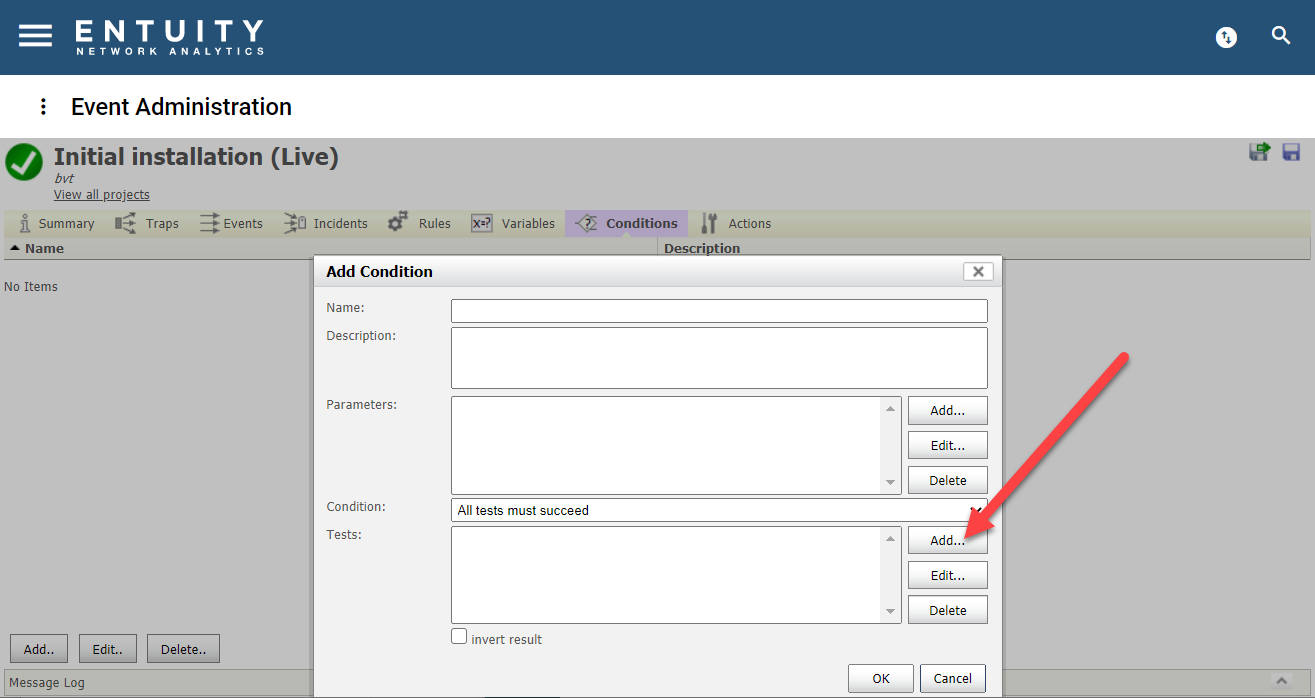Click the Add button beside Parameters

click(x=947, y=410)
